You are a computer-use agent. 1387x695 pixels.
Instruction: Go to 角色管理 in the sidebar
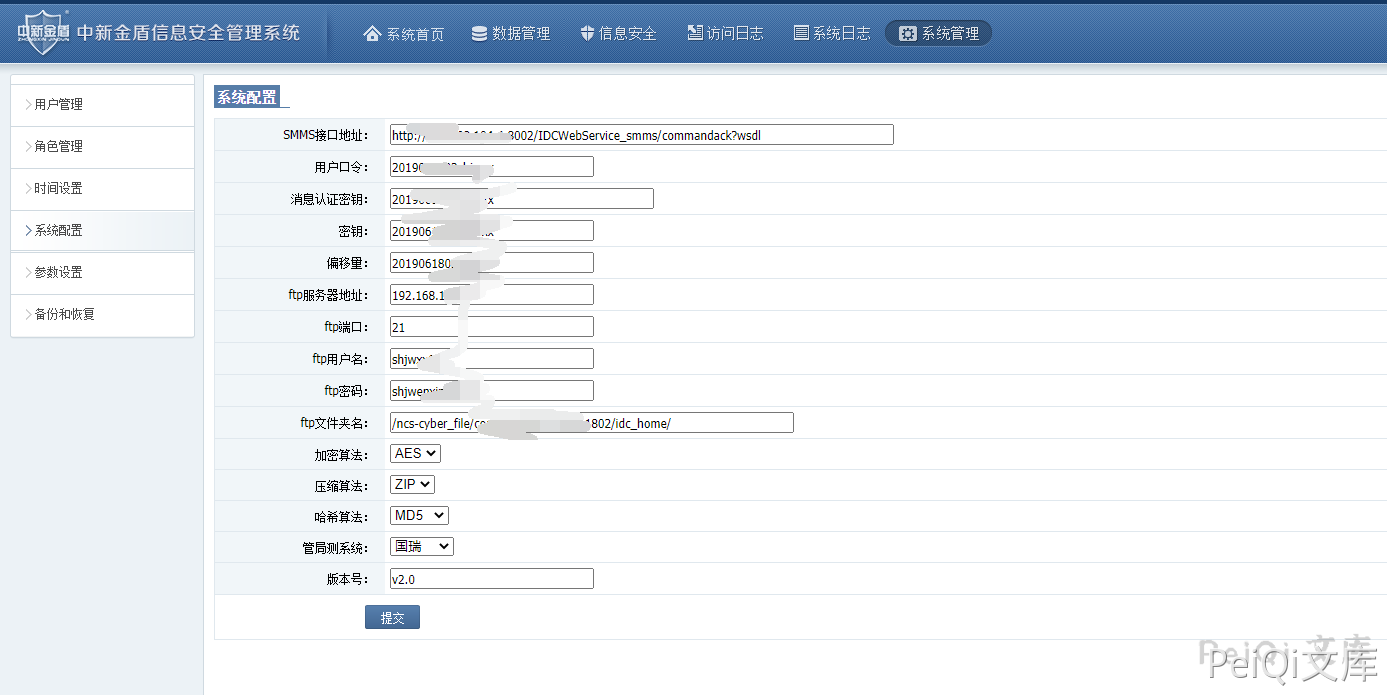point(102,147)
